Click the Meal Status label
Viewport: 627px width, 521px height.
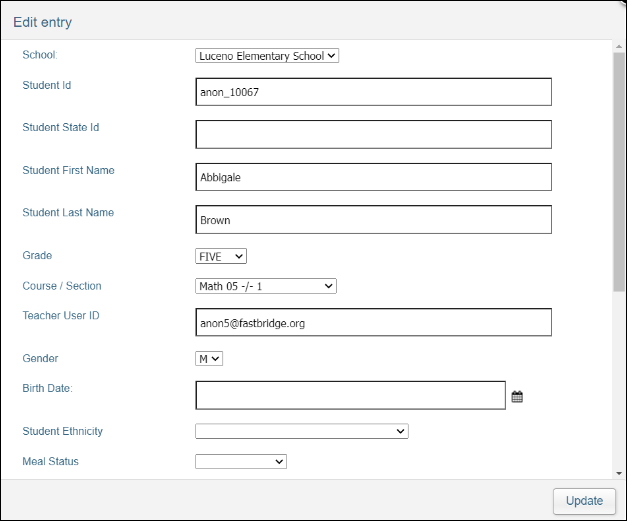point(50,461)
